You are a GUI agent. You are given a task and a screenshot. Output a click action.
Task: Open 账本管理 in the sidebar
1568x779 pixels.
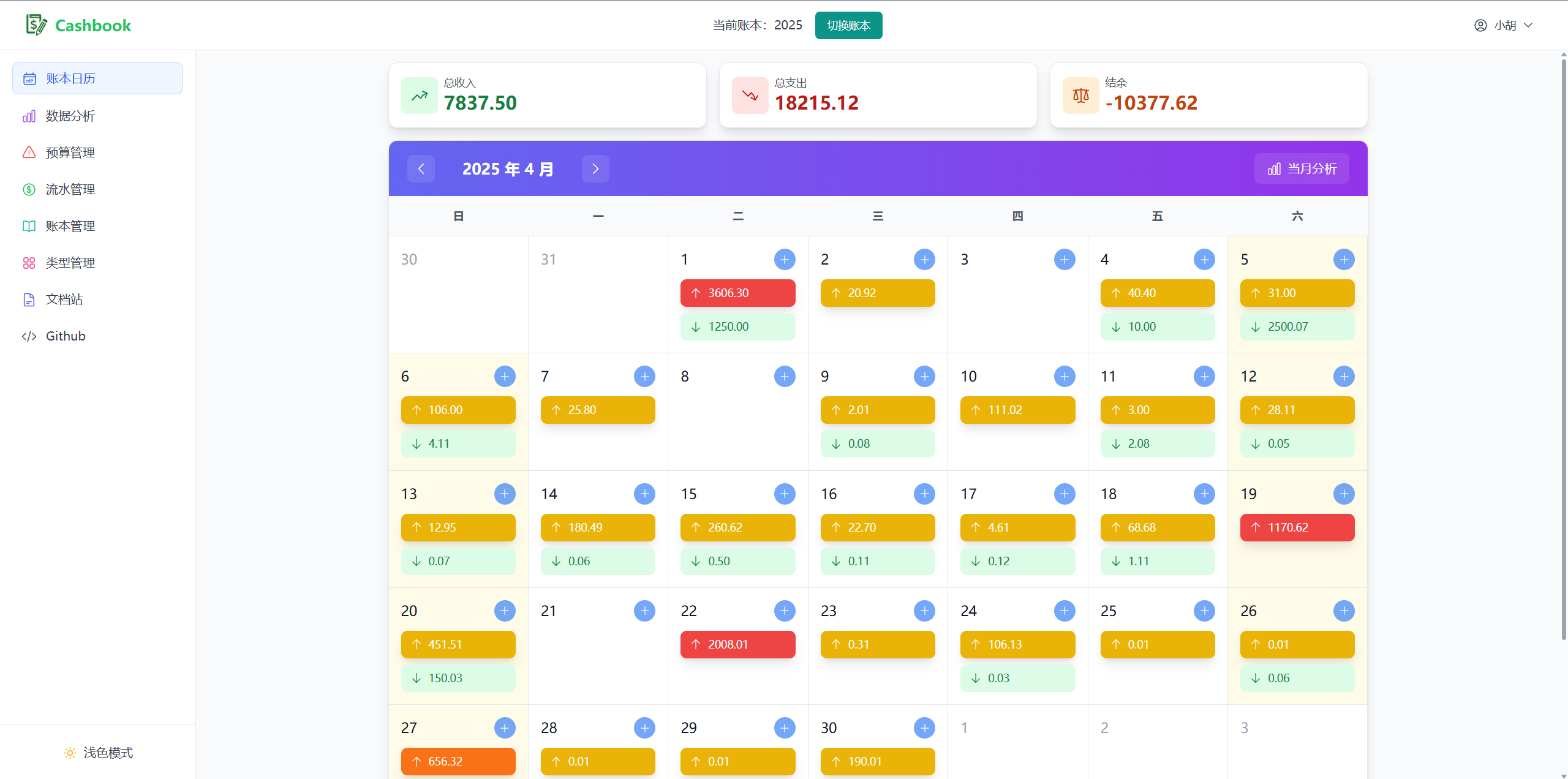[x=97, y=226]
